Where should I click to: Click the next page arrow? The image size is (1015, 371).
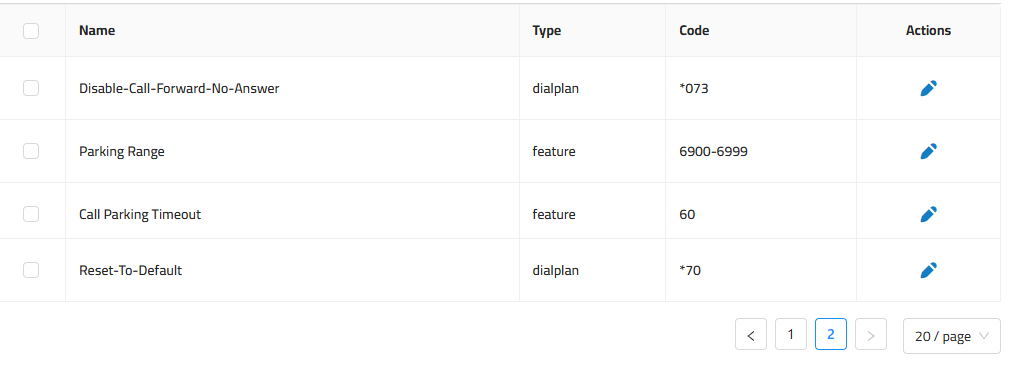pyautogui.click(x=871, y=335)
